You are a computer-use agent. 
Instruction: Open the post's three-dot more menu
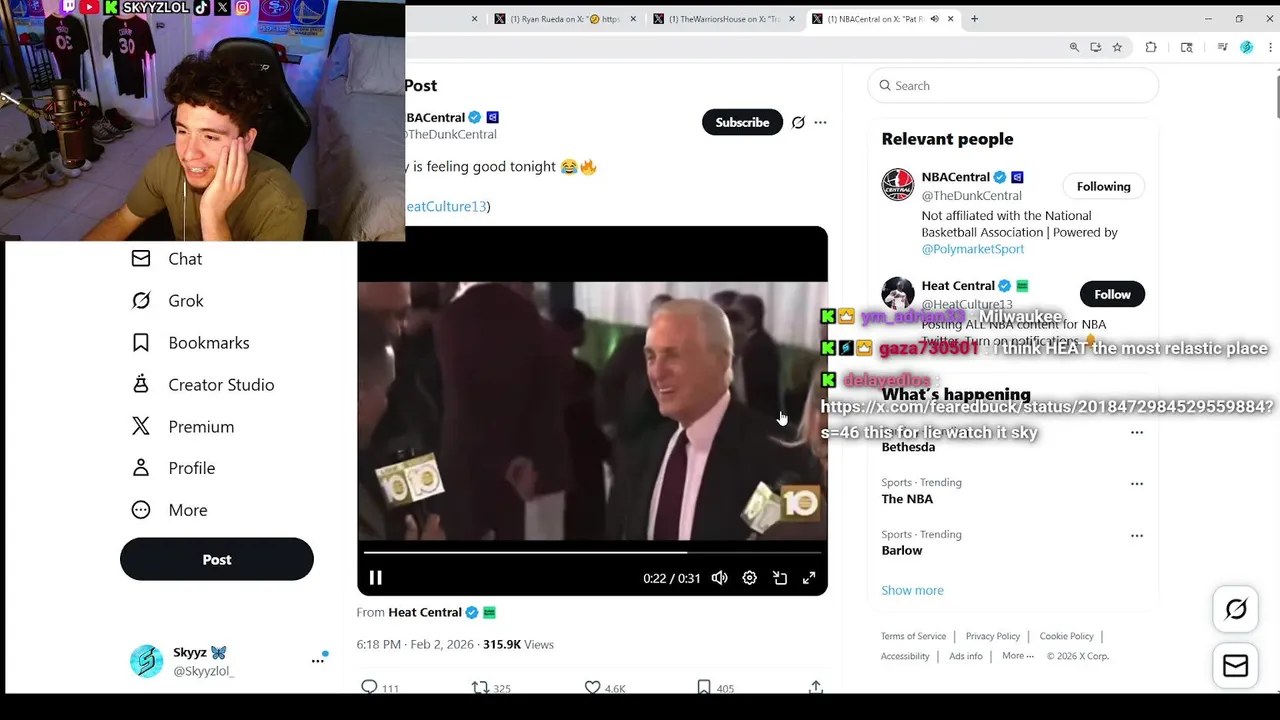click(x=820, y=122)
